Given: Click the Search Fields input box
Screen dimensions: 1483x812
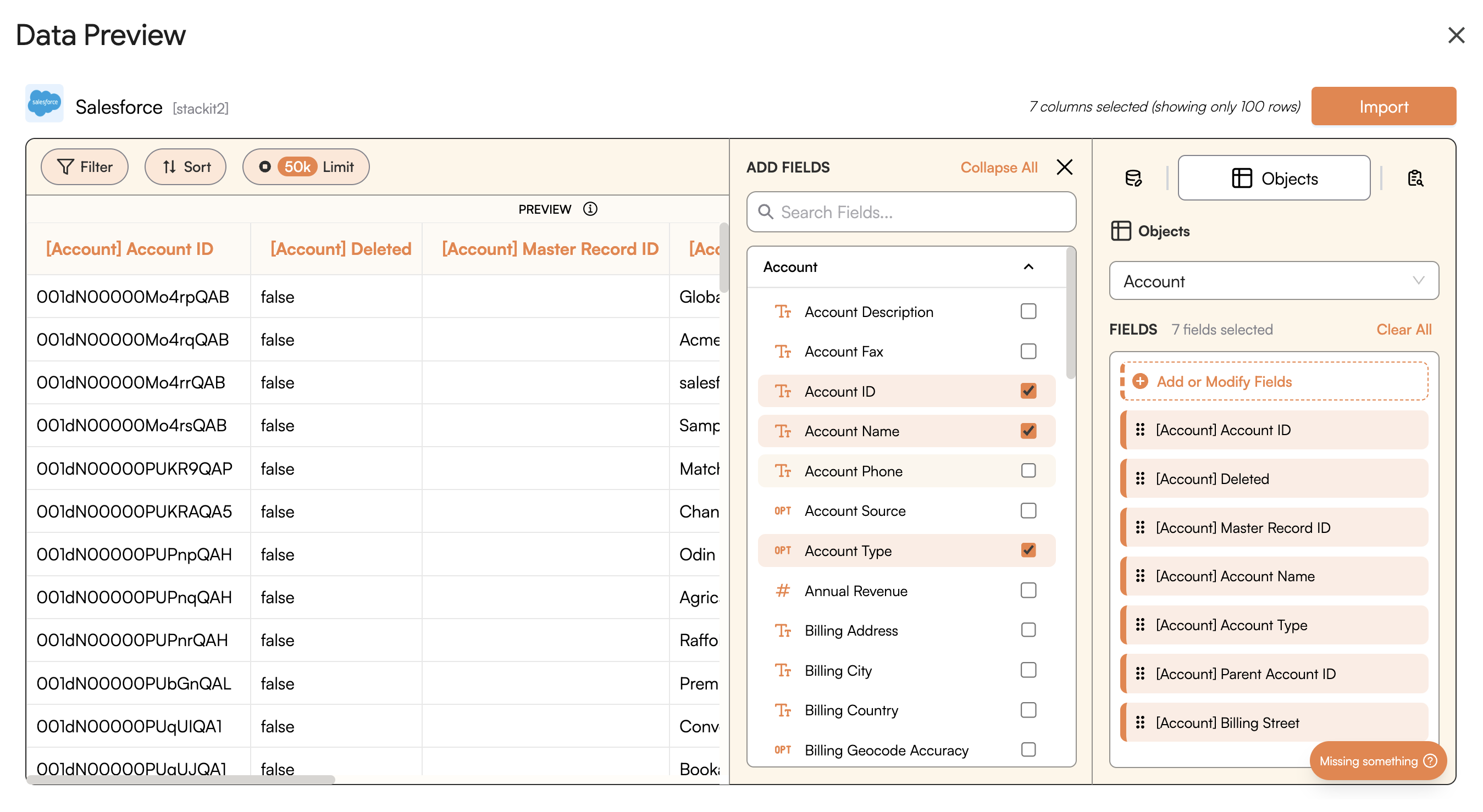Looking at the screenshot, I should pos(911,213).
